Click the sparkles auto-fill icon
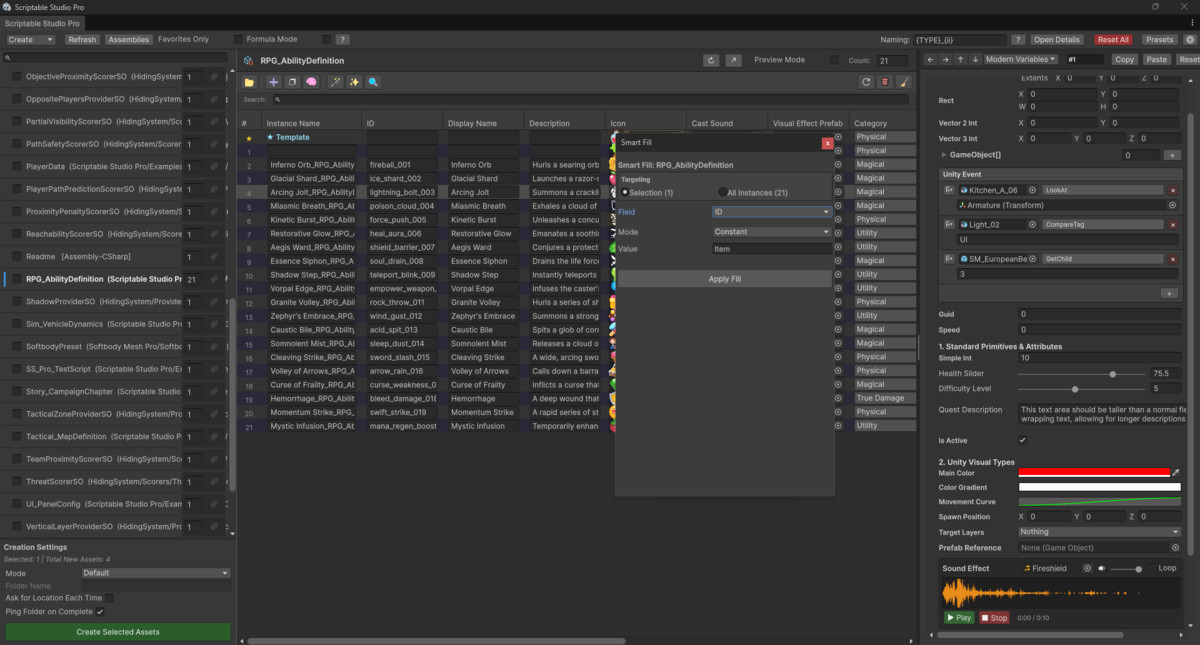This screenshot has width=1200, height=645. (353, 82)
